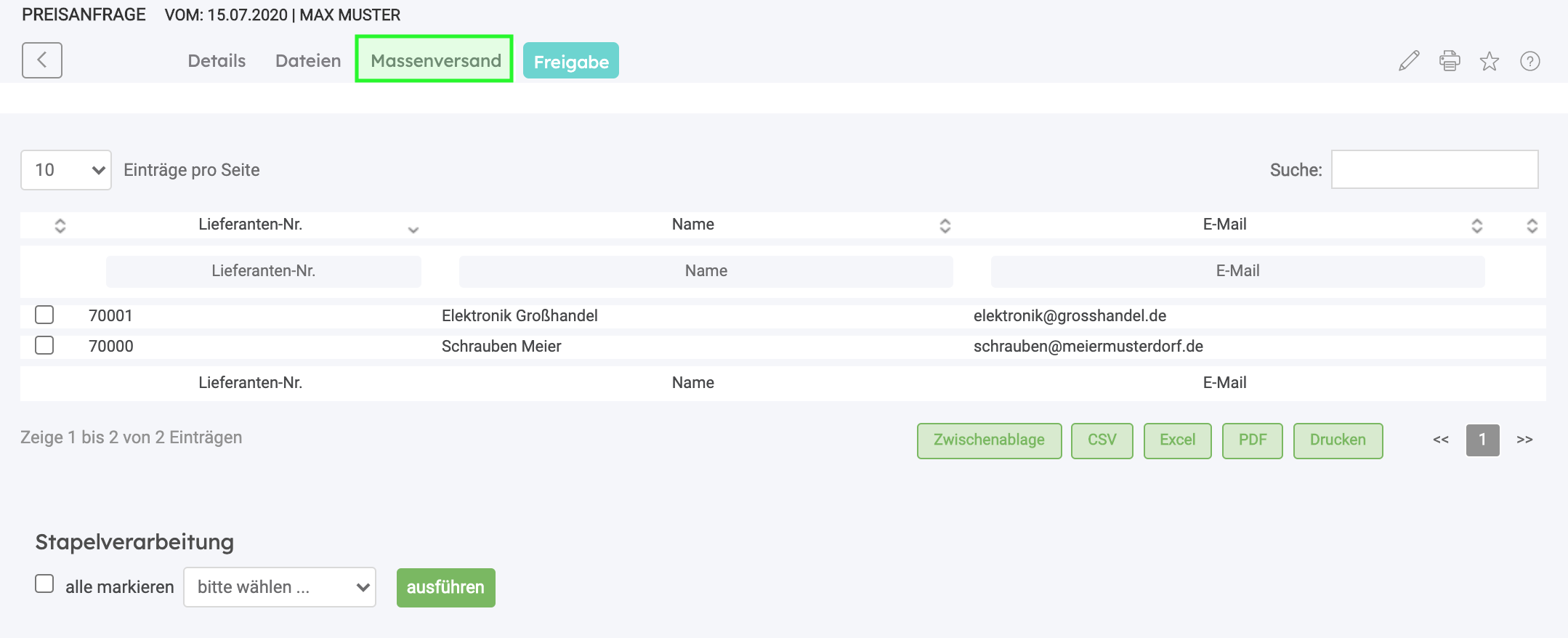Open the Dateien tab
The image size is (1568, 638).
(308, 61)
